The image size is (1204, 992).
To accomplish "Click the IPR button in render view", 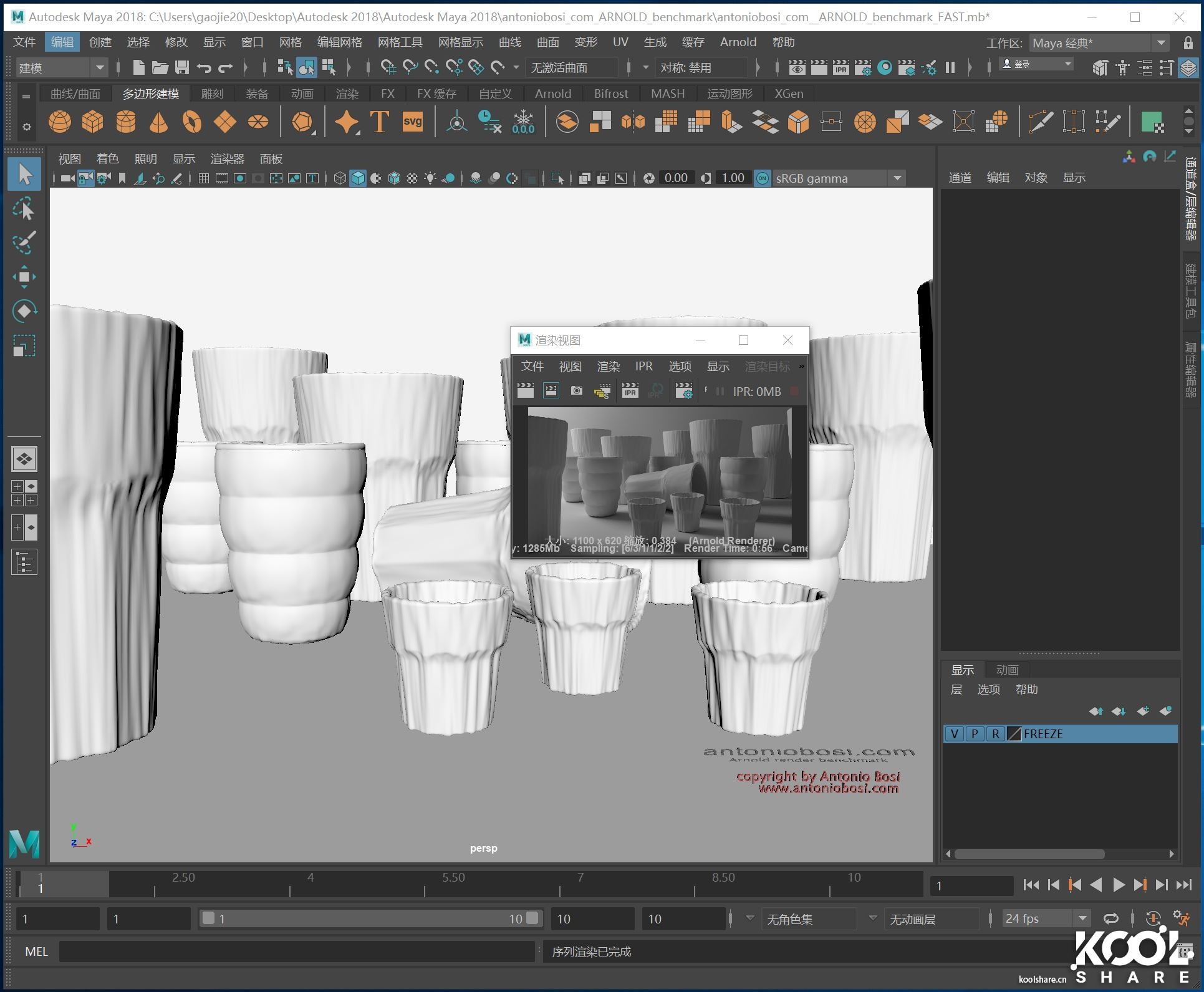I will click(630, 392).
